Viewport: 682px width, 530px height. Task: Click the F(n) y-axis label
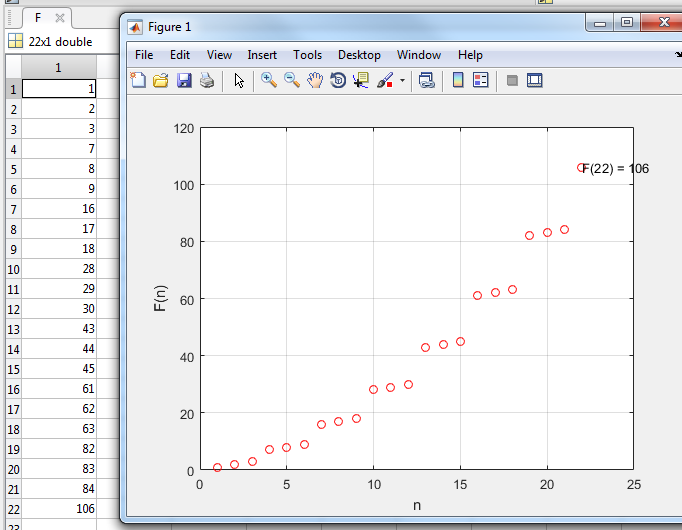160,298
